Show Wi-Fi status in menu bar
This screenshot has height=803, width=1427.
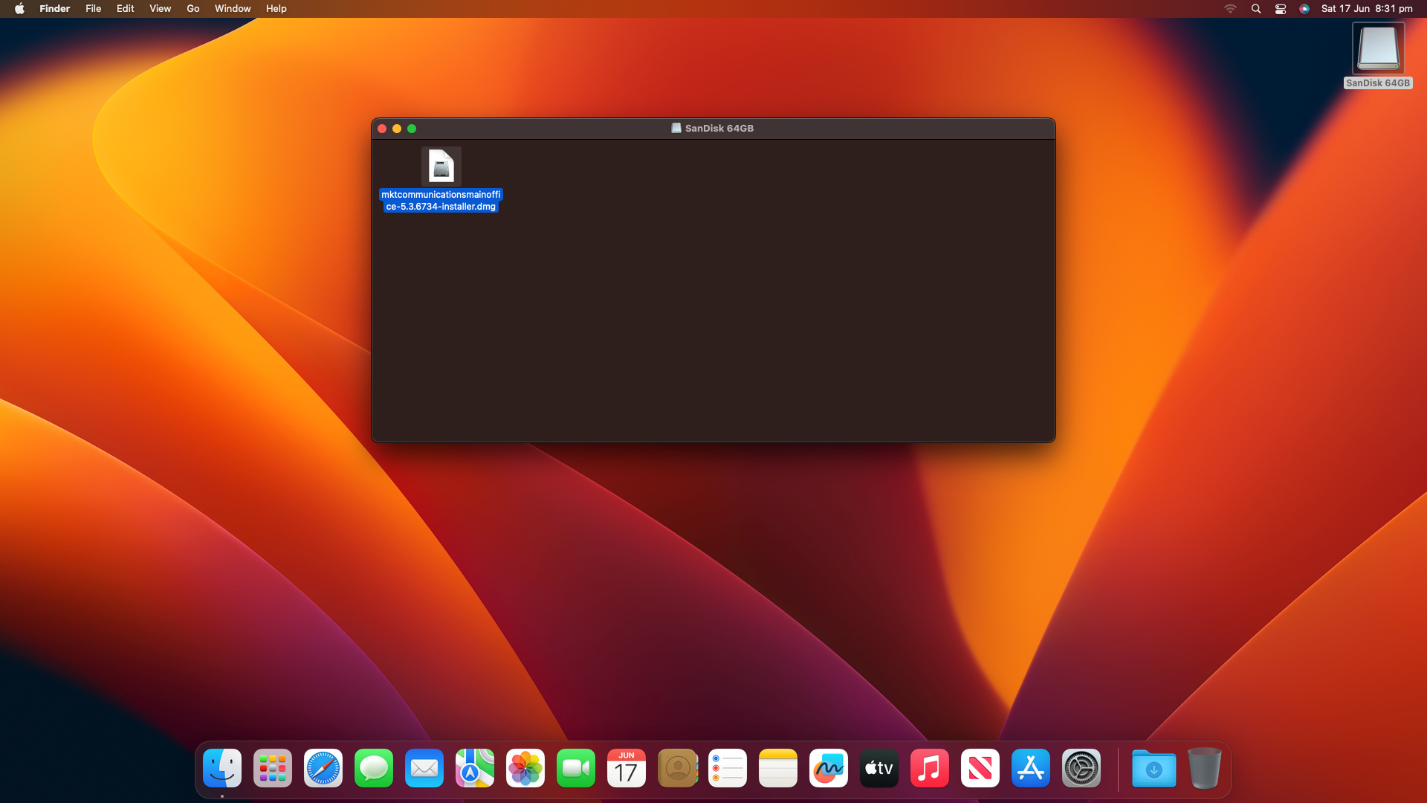coord(1230,8)
